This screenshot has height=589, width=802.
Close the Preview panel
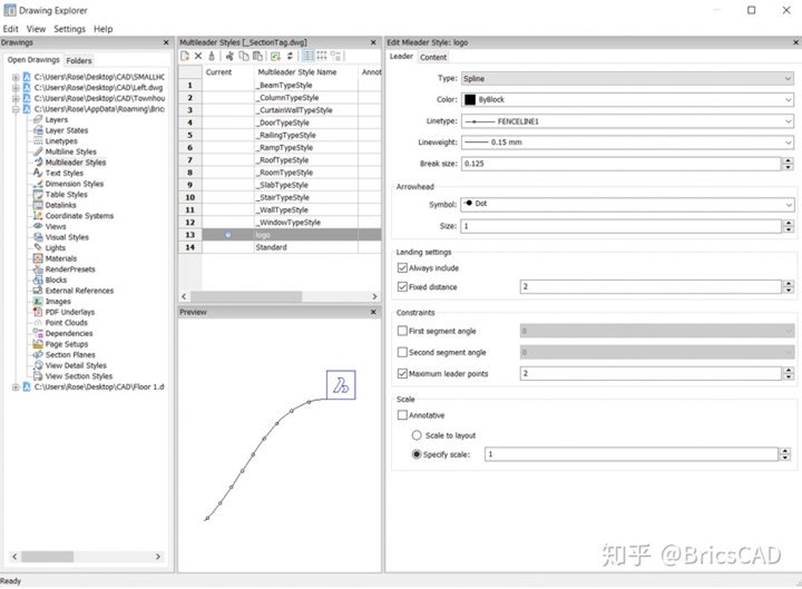373,312
